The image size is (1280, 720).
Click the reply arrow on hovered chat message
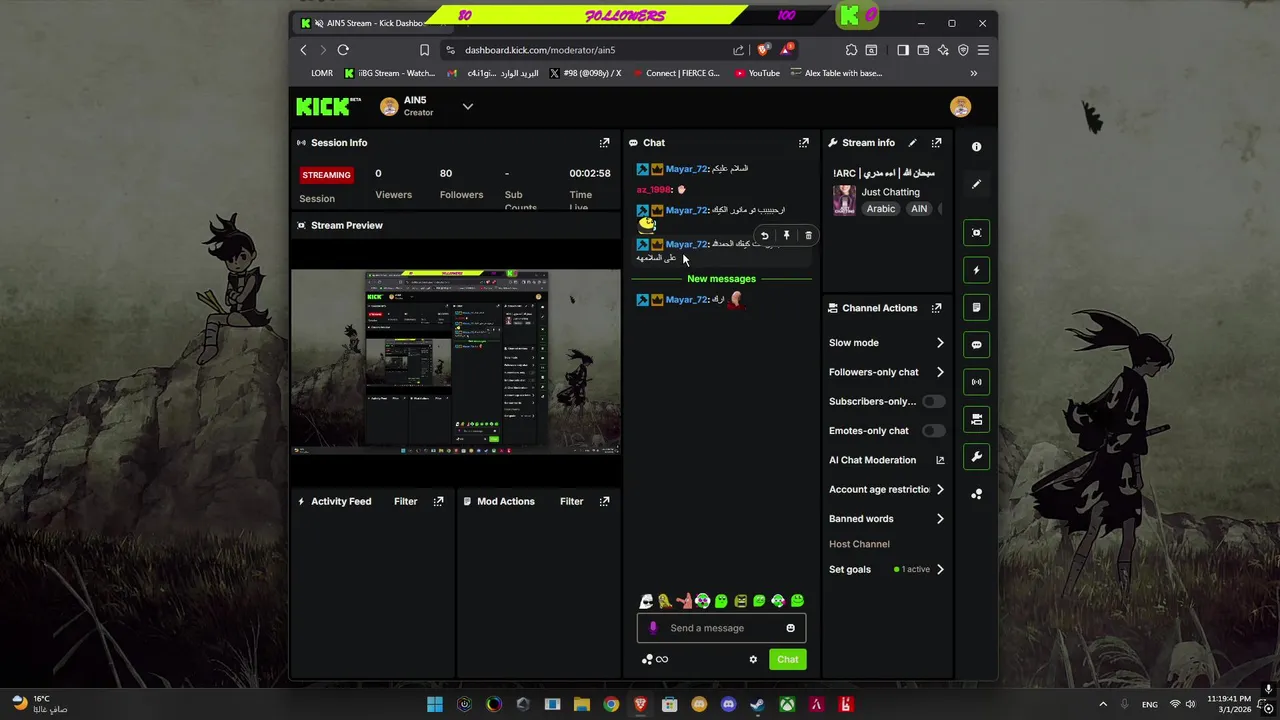[x=764, y=236]
